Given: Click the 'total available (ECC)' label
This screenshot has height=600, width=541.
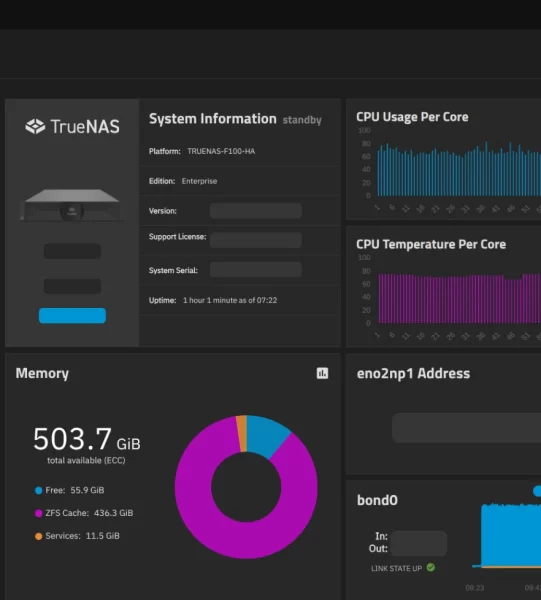Looking at the screenshot, I should pos(86,461).
